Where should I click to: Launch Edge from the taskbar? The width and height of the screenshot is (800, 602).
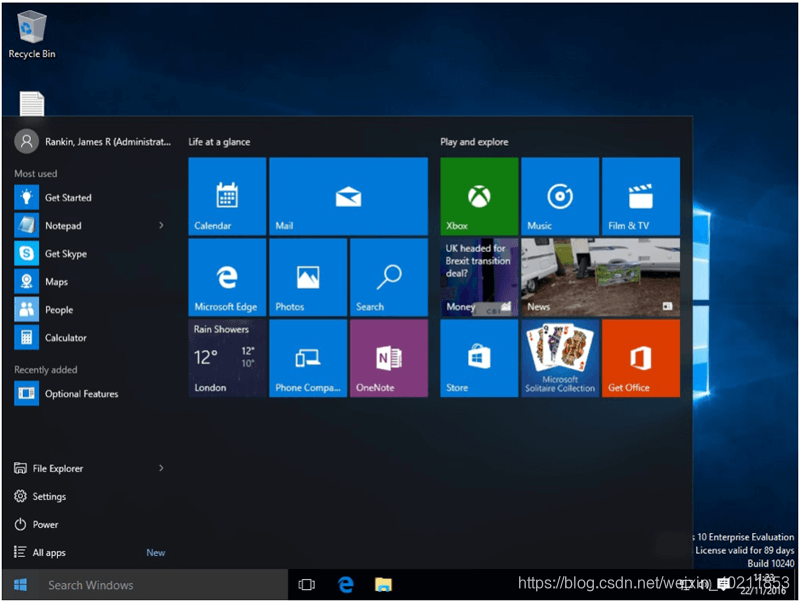[346, 585]
